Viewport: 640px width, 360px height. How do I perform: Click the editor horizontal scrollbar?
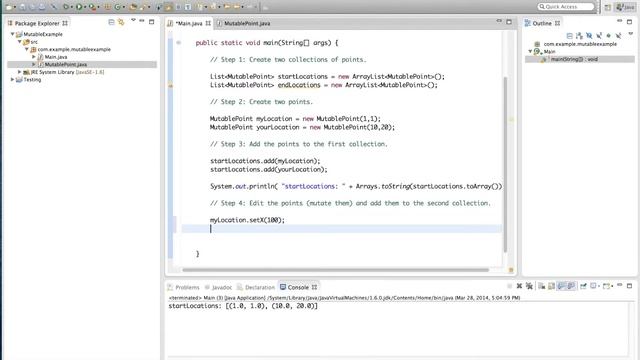(336, 270)
